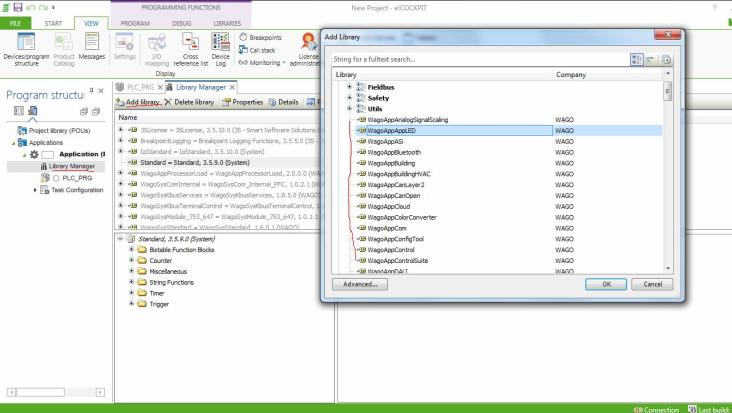
Task: Close the PLC_PRG tab
Action: (x=160, y=87)
